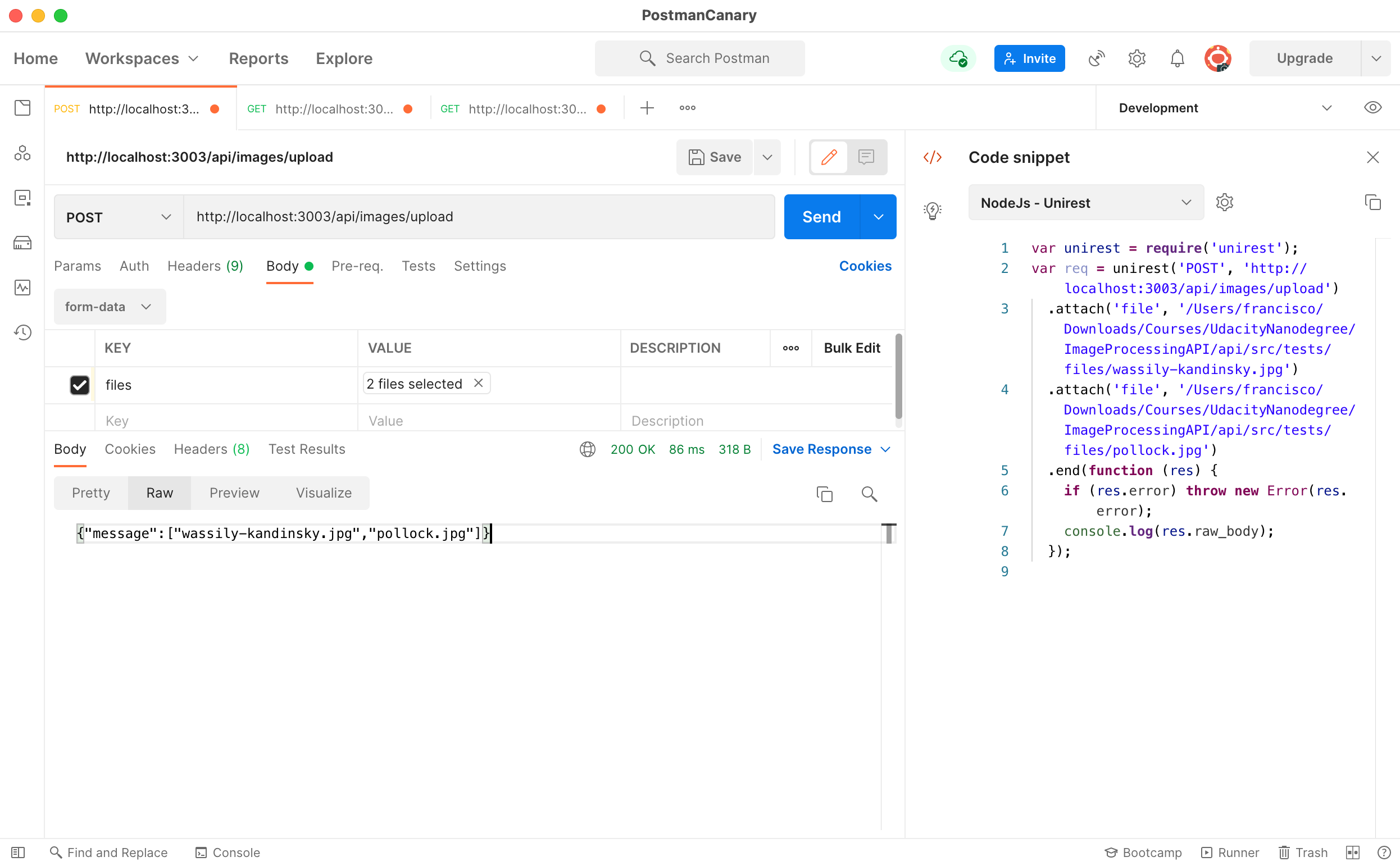Open code snippet settings gear
Viewport: 1400px width, 866px height.
(x=1224, y=202)
